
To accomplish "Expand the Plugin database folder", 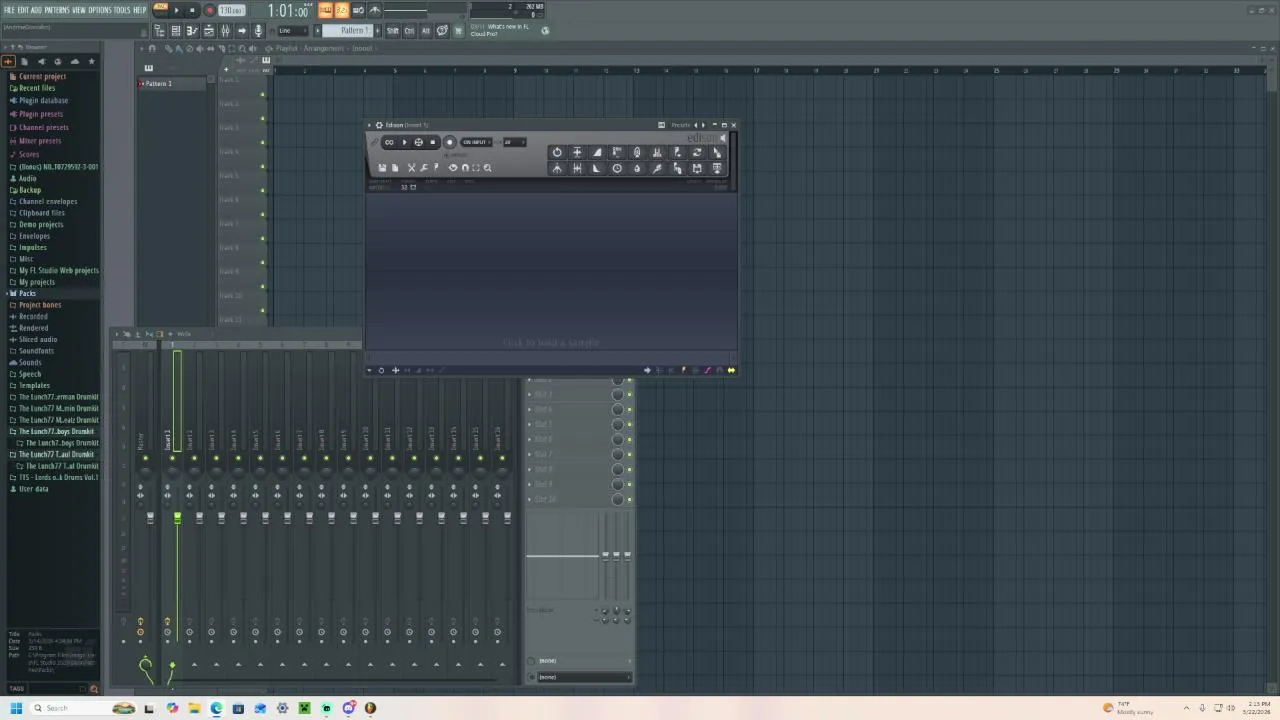I will click(43, 100).
